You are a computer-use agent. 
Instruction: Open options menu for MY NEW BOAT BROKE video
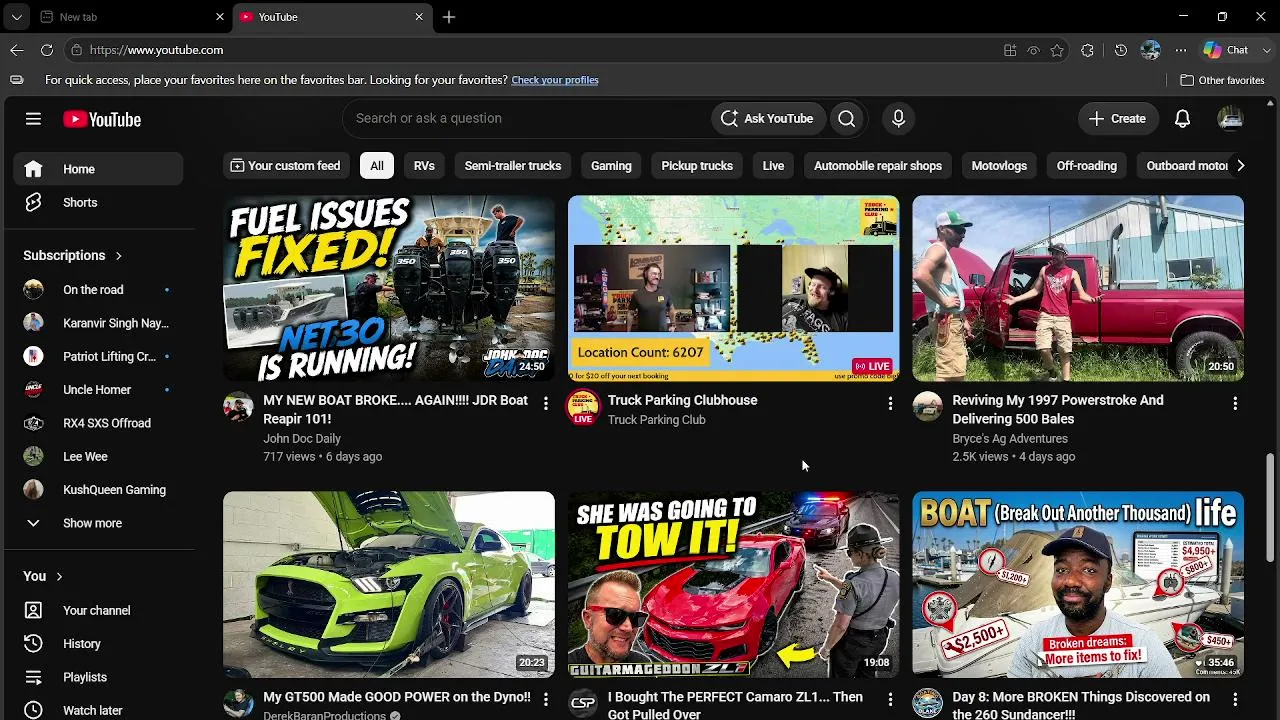[x=545, y=403]
